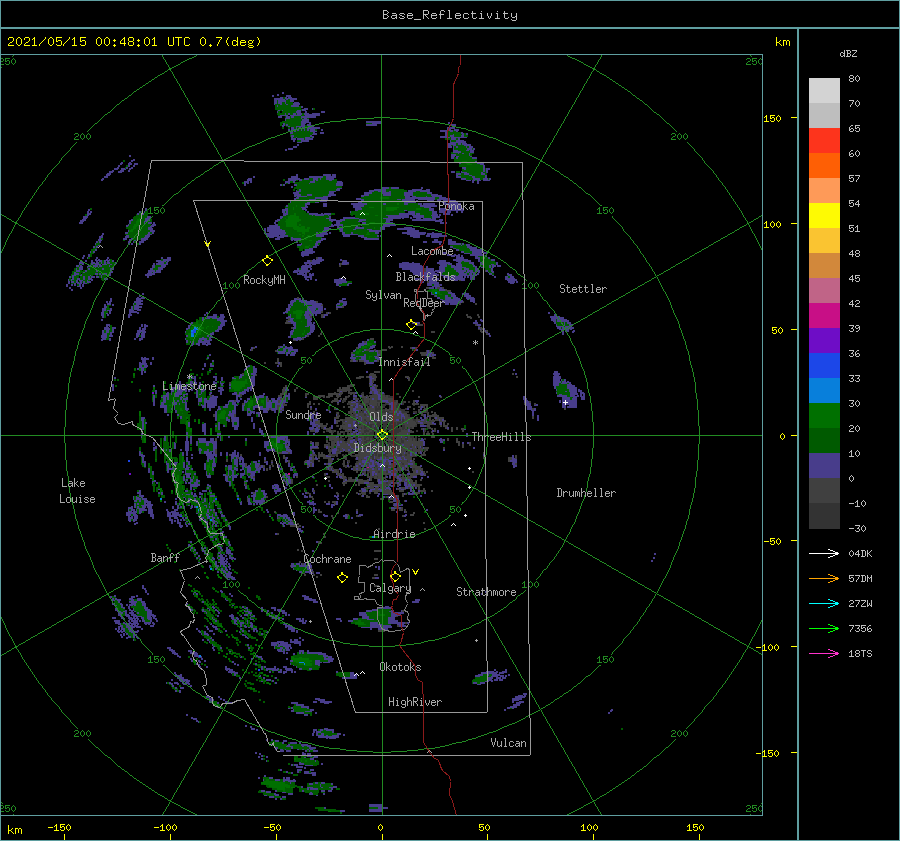Click the Cochrane label
Viewport: 900px width, 841px height.
click(327, 559)
